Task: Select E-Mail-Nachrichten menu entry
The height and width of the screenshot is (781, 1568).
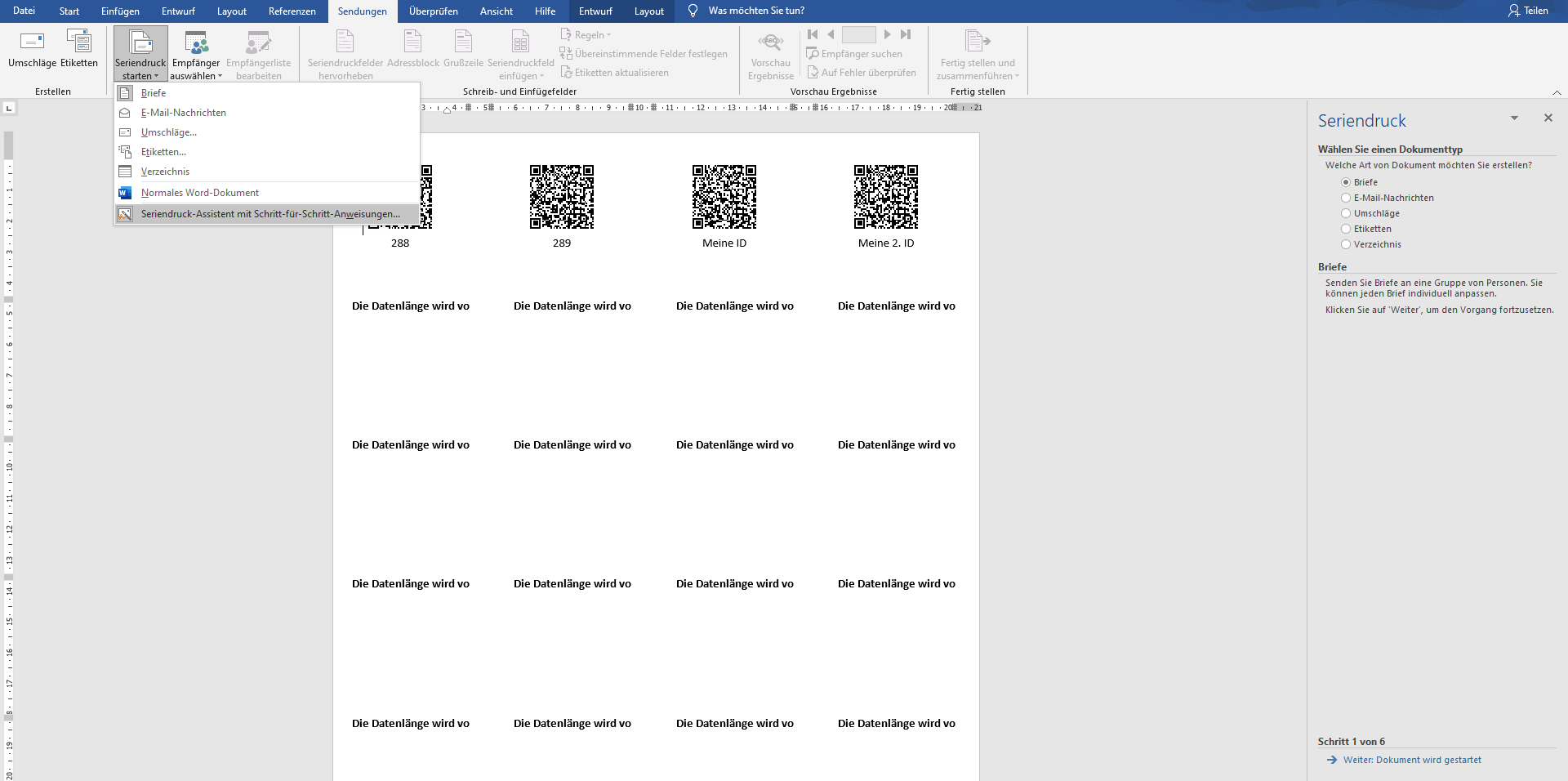Action: [267, 113]
